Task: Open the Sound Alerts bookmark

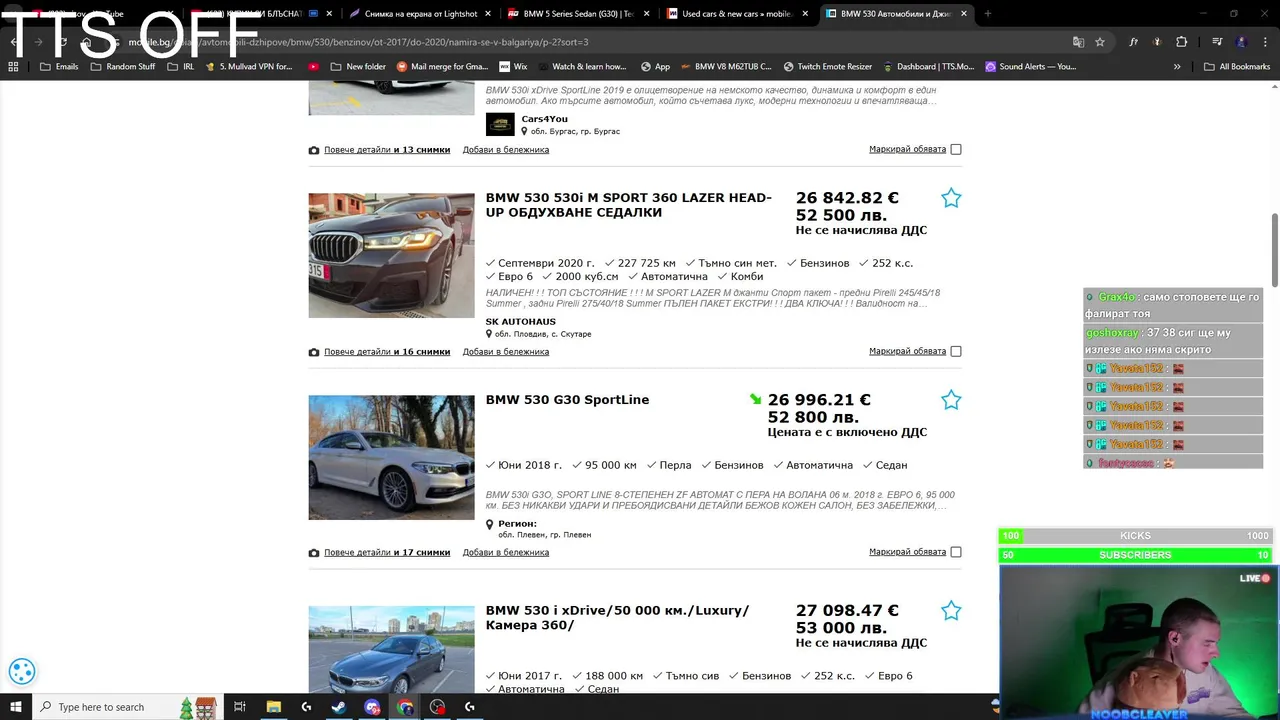Action: click(x=1030, y=67)
